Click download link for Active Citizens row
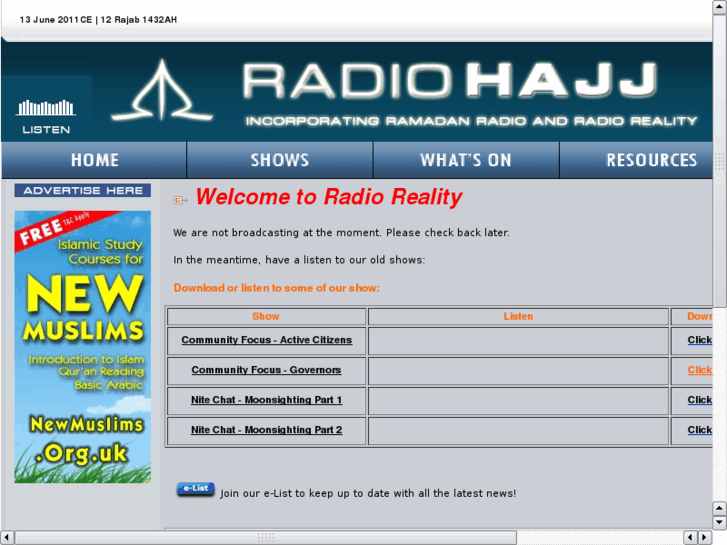727x545 pixels. 700,340
